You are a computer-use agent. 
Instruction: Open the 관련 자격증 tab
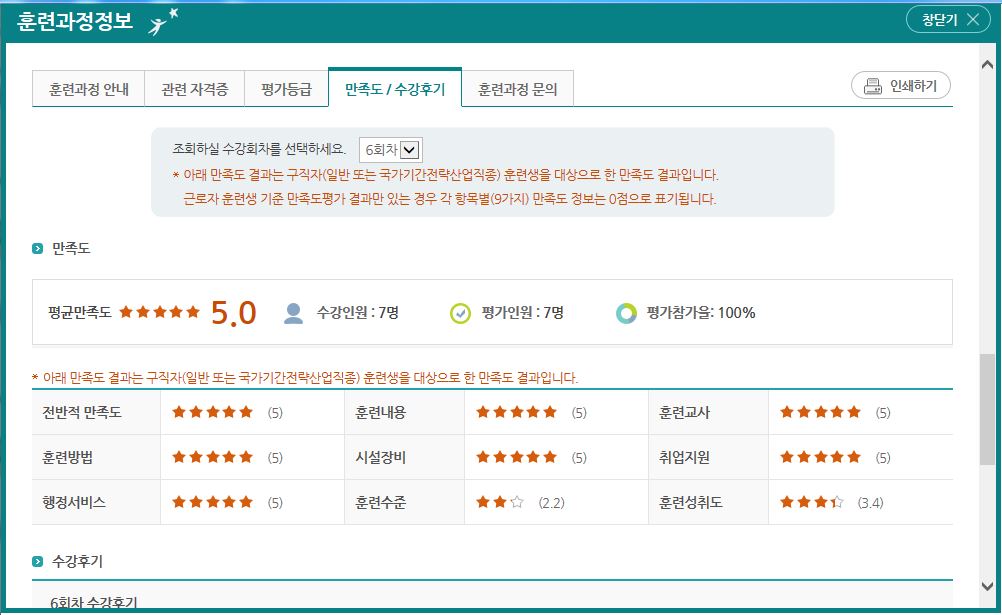[194, 89]
